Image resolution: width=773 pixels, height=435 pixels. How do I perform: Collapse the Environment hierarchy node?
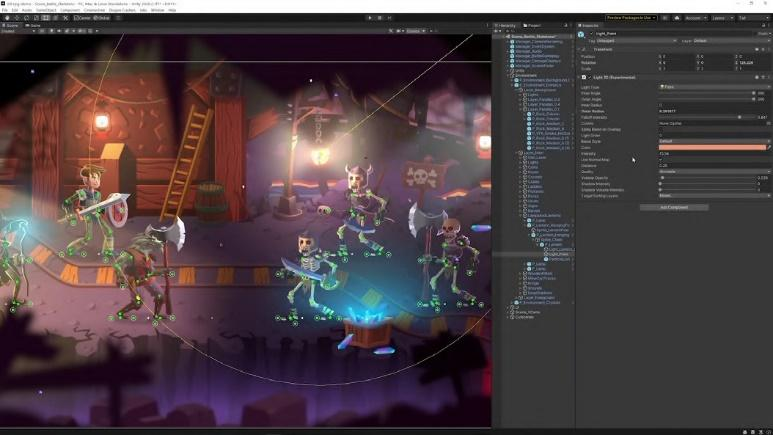coord(508,75)
